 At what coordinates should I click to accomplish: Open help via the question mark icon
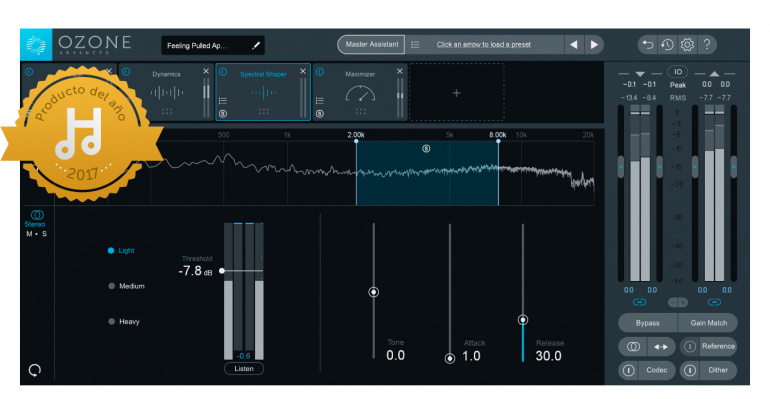click(707, 45)
